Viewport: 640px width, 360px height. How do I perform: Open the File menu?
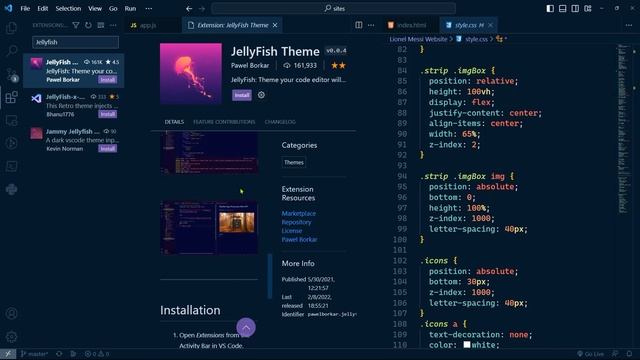pyautogui.click(x=25, y=8)
